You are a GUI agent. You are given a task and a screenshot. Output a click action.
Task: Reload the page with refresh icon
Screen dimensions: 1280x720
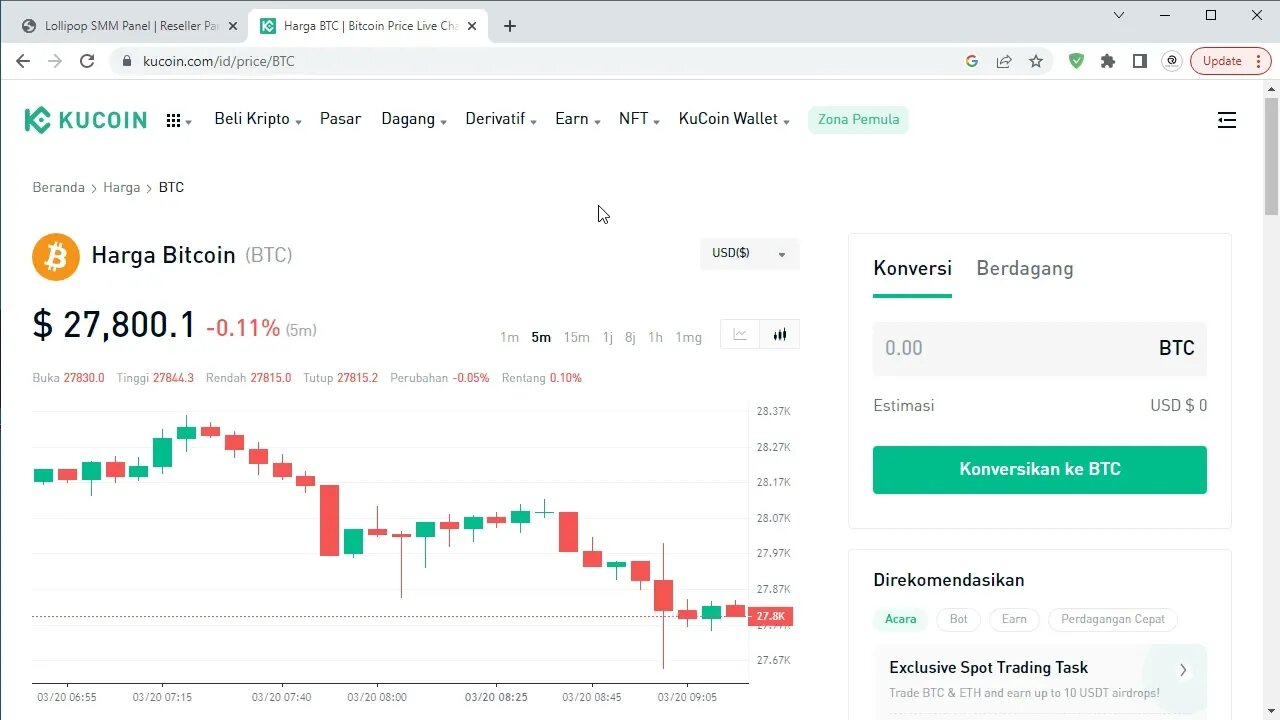click(x=87, y=61)
